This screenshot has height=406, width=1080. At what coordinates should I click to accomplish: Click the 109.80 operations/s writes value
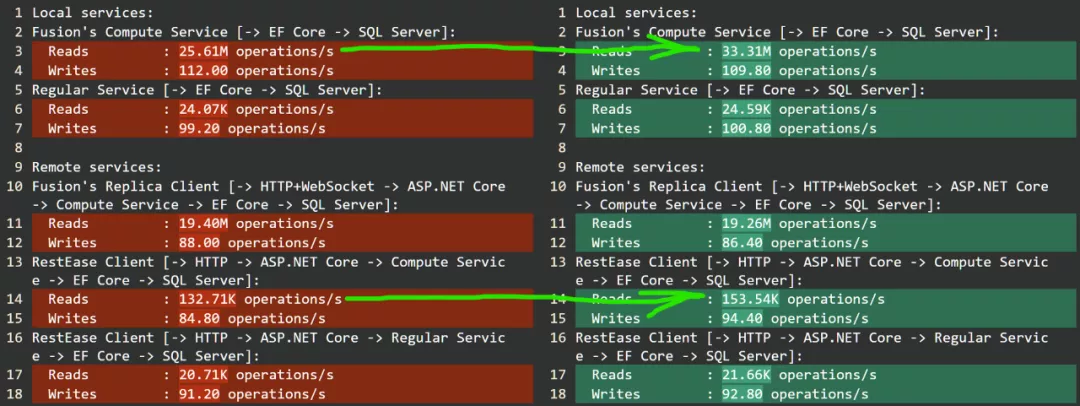tap(800, 71)
